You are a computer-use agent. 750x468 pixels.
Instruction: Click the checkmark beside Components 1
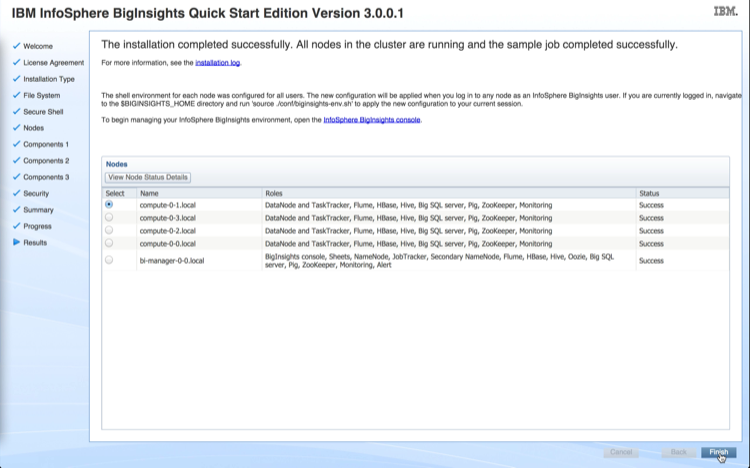click(x=17, y=143)
